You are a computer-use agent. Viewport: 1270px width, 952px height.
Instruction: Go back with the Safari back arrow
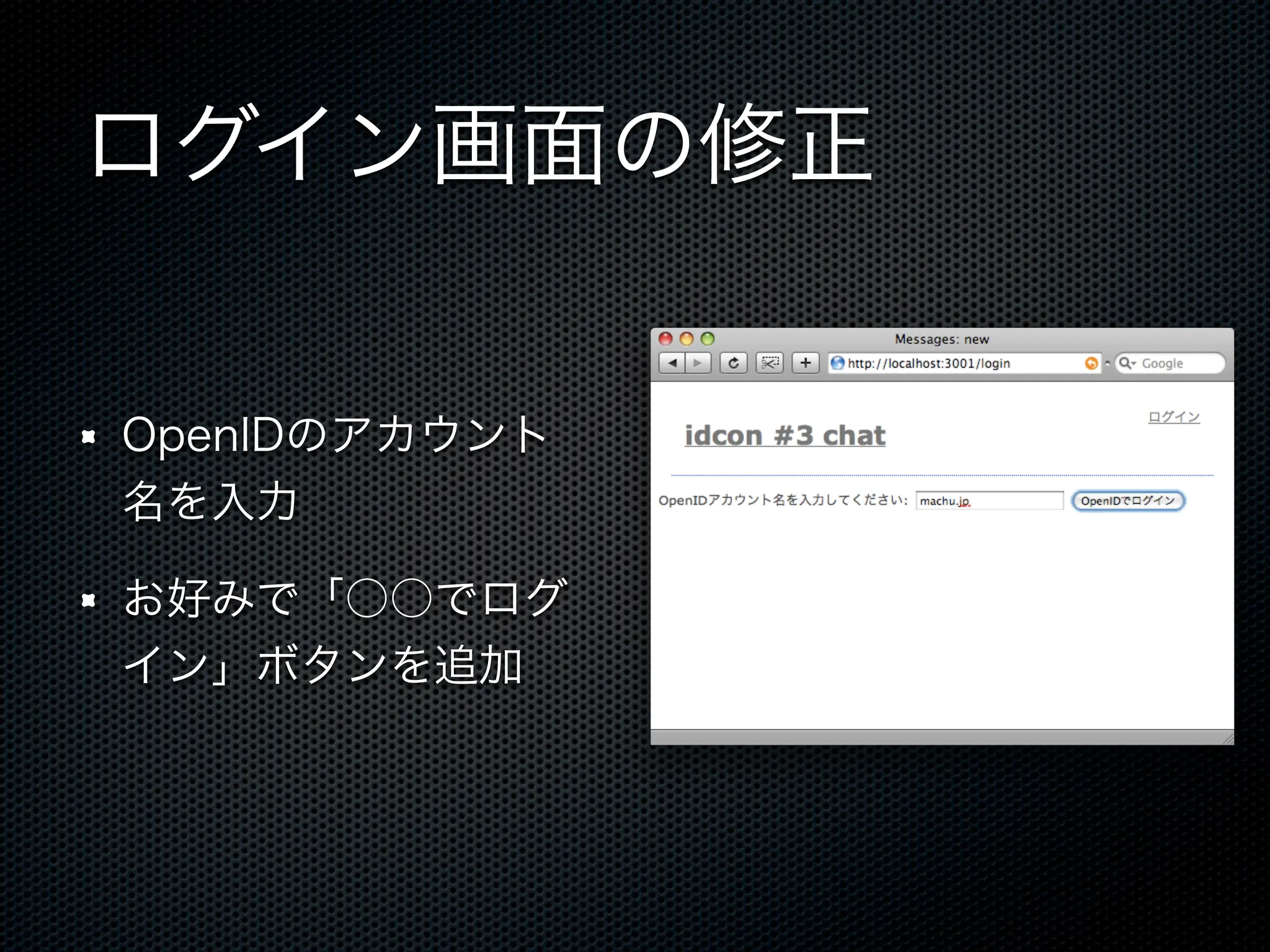pyautogui.click(x=672, y=363)
